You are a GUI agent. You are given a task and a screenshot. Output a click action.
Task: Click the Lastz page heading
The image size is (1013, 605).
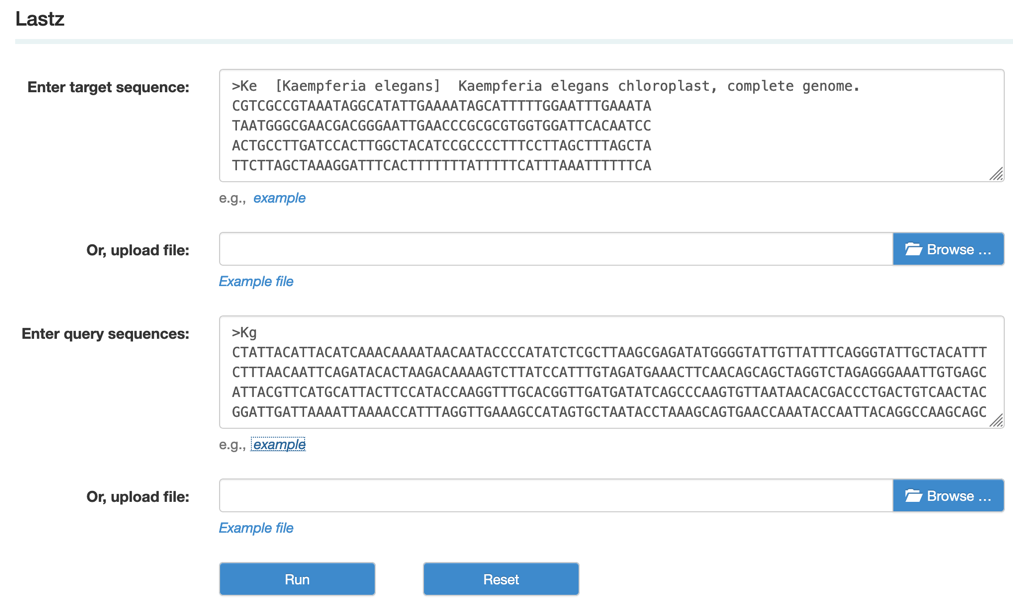point(40,19)
